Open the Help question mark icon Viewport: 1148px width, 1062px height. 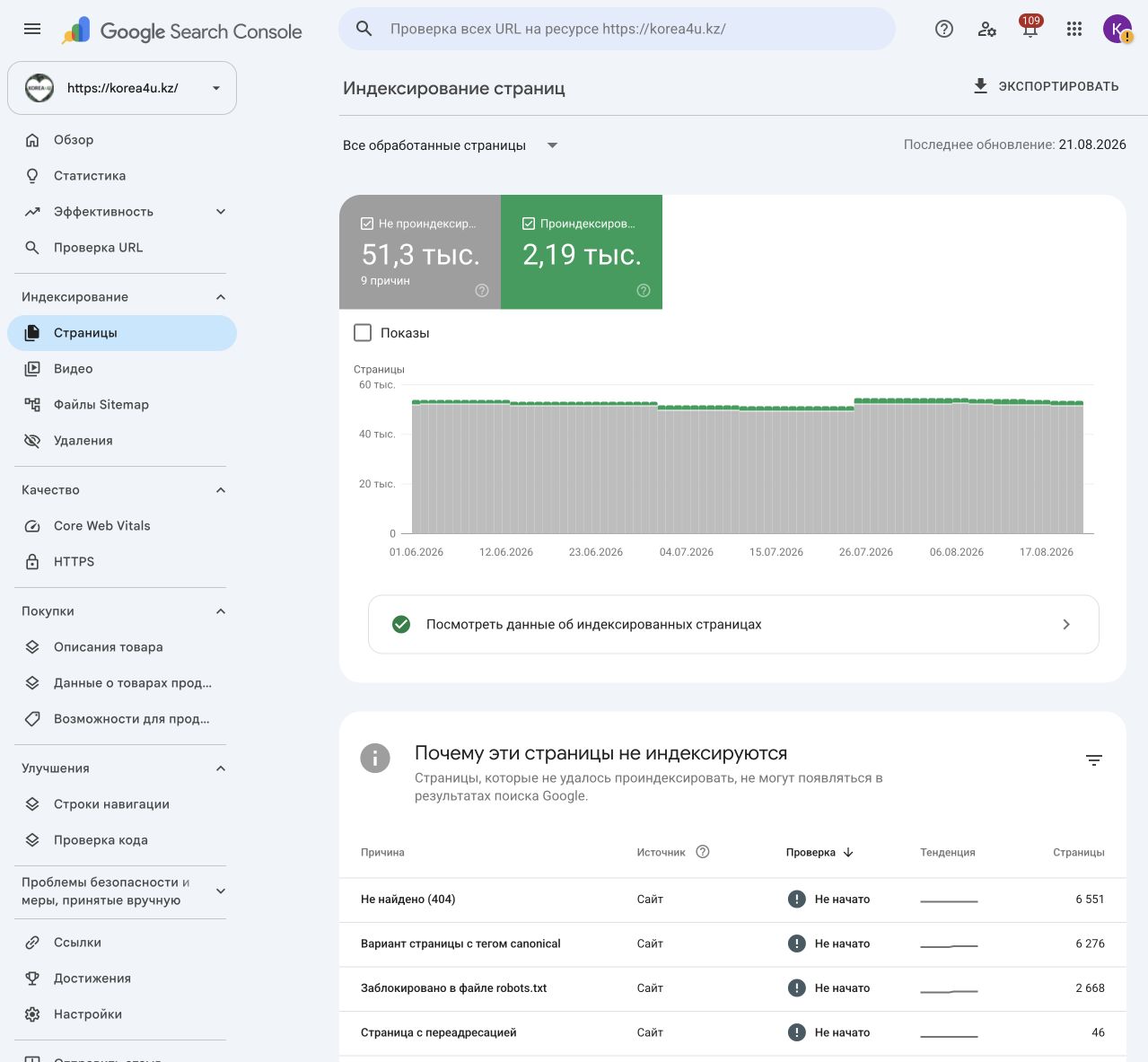tap(944, 29)
